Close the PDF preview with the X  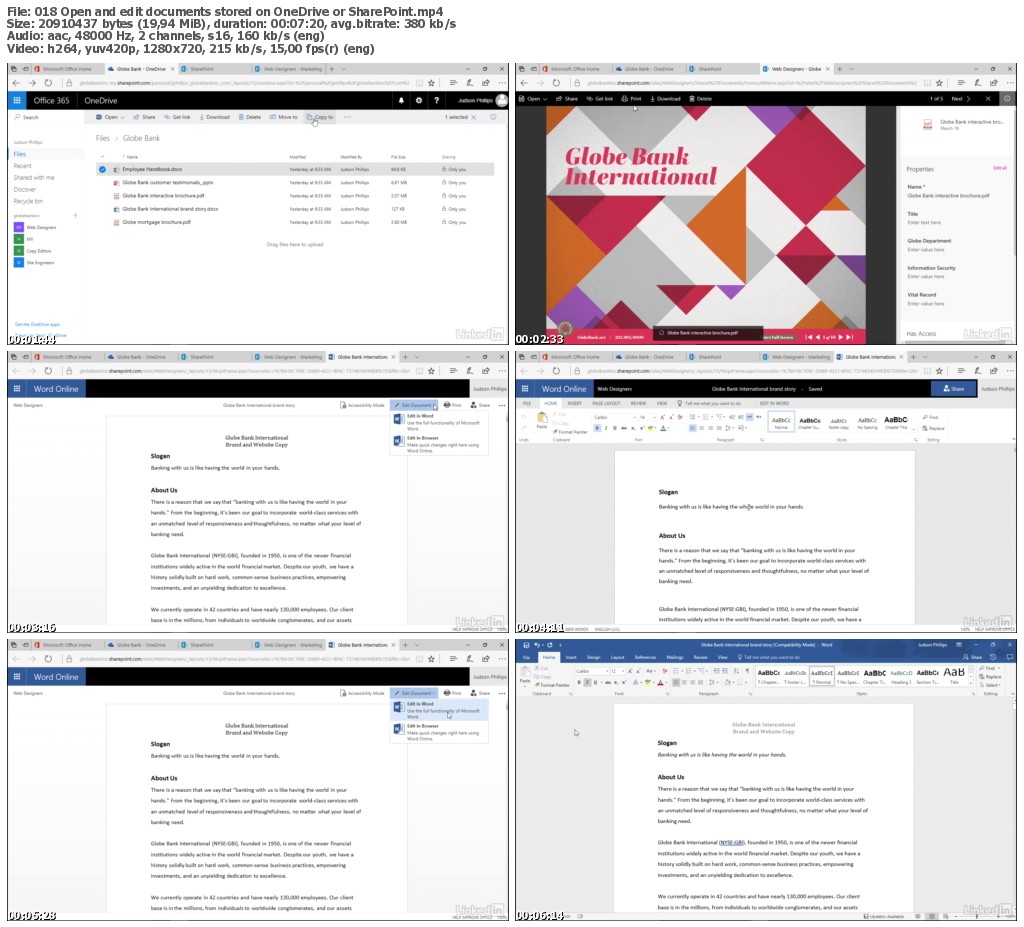[x=988, y=99]
